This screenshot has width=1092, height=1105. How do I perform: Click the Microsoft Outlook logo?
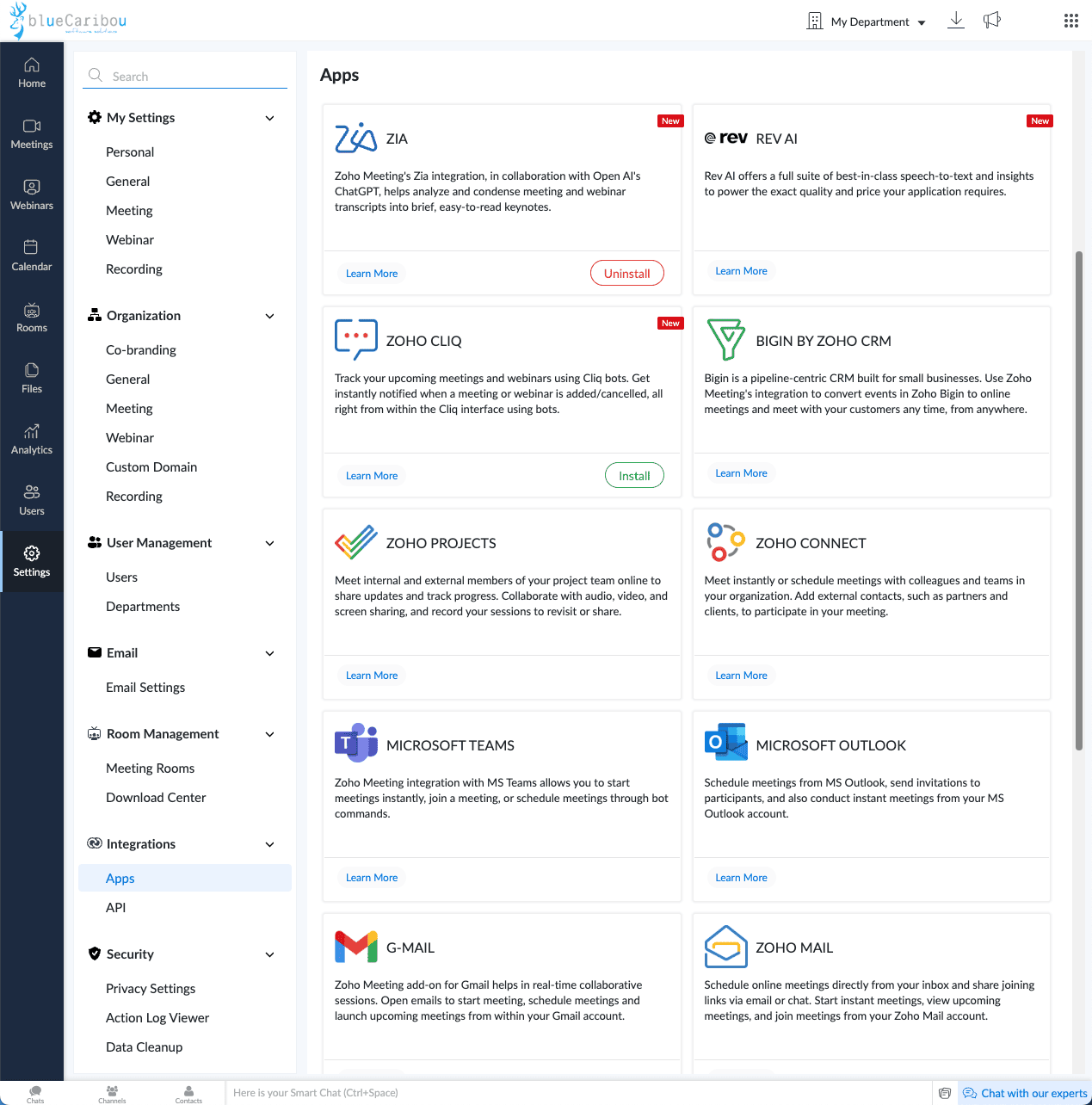(x=725, y=742)
